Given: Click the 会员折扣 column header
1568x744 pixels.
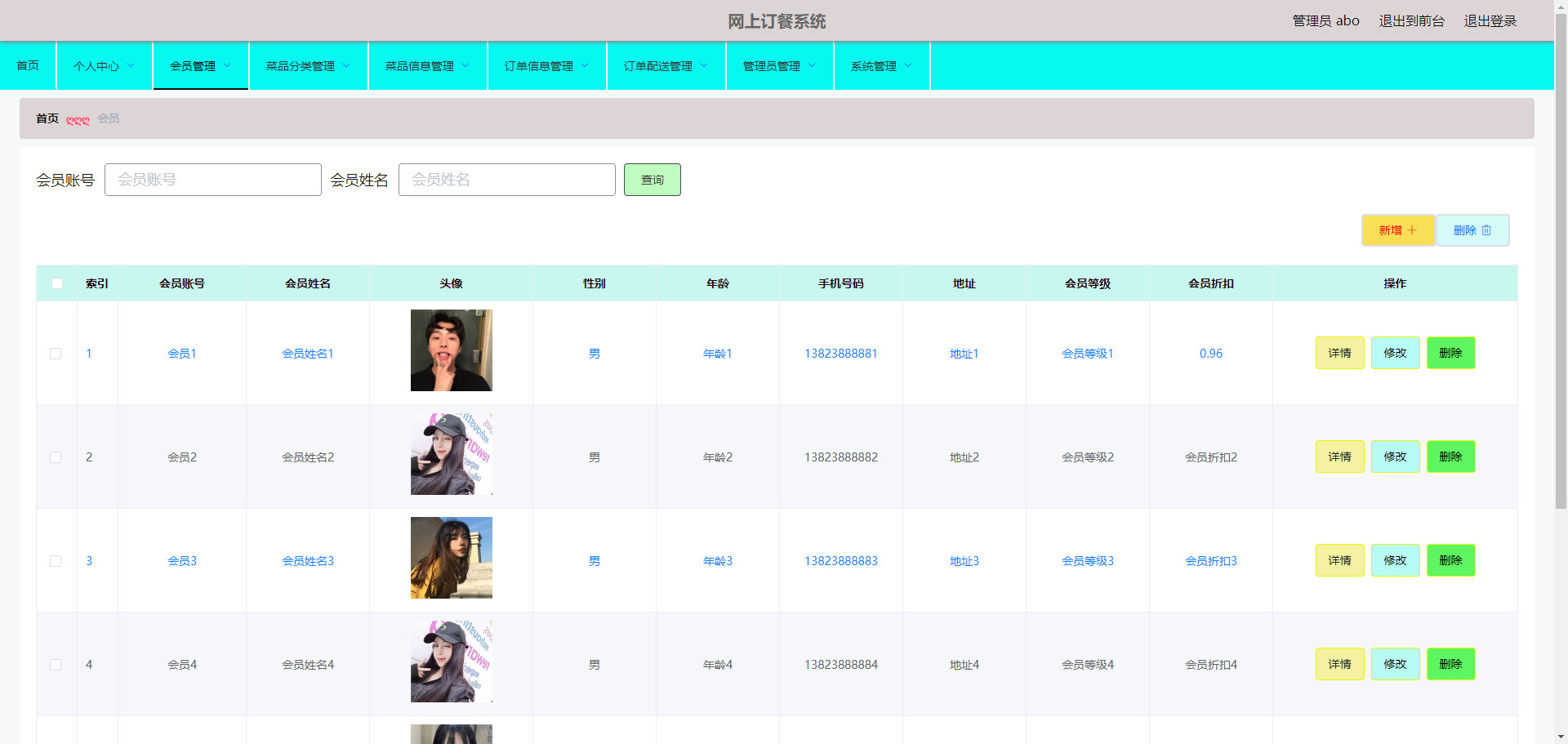Looking at the screenshot, I should (x=1211, y=283).
